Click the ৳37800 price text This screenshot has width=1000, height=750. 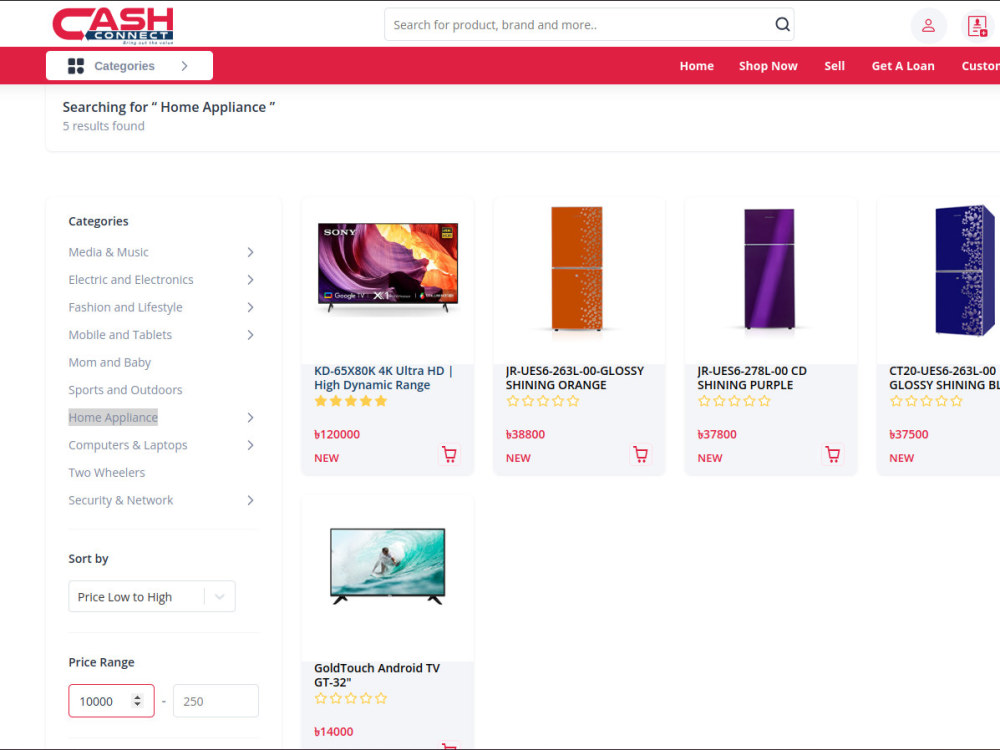717,434
